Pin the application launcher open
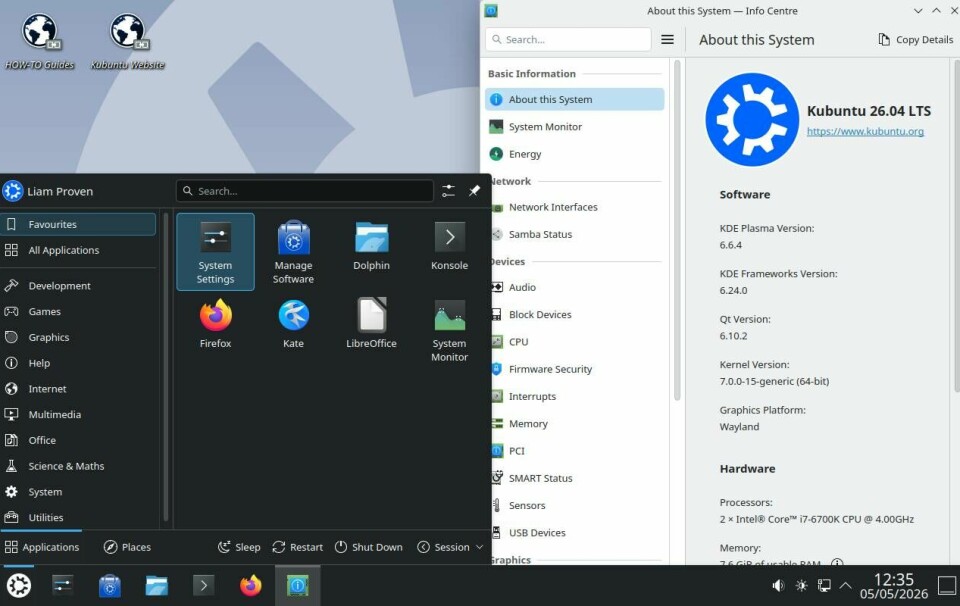Viewport: 960px width, 606px height. [x=474, y=191]
